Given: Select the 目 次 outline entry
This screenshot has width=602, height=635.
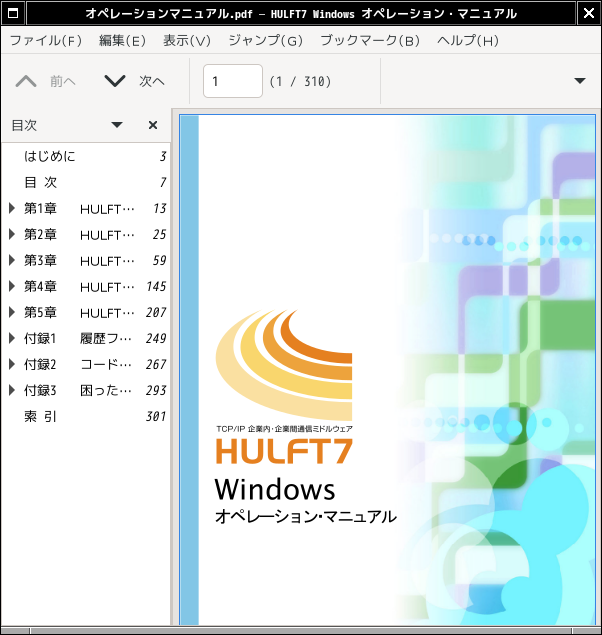Looking at the screenshot, I should tap(86, 182).
